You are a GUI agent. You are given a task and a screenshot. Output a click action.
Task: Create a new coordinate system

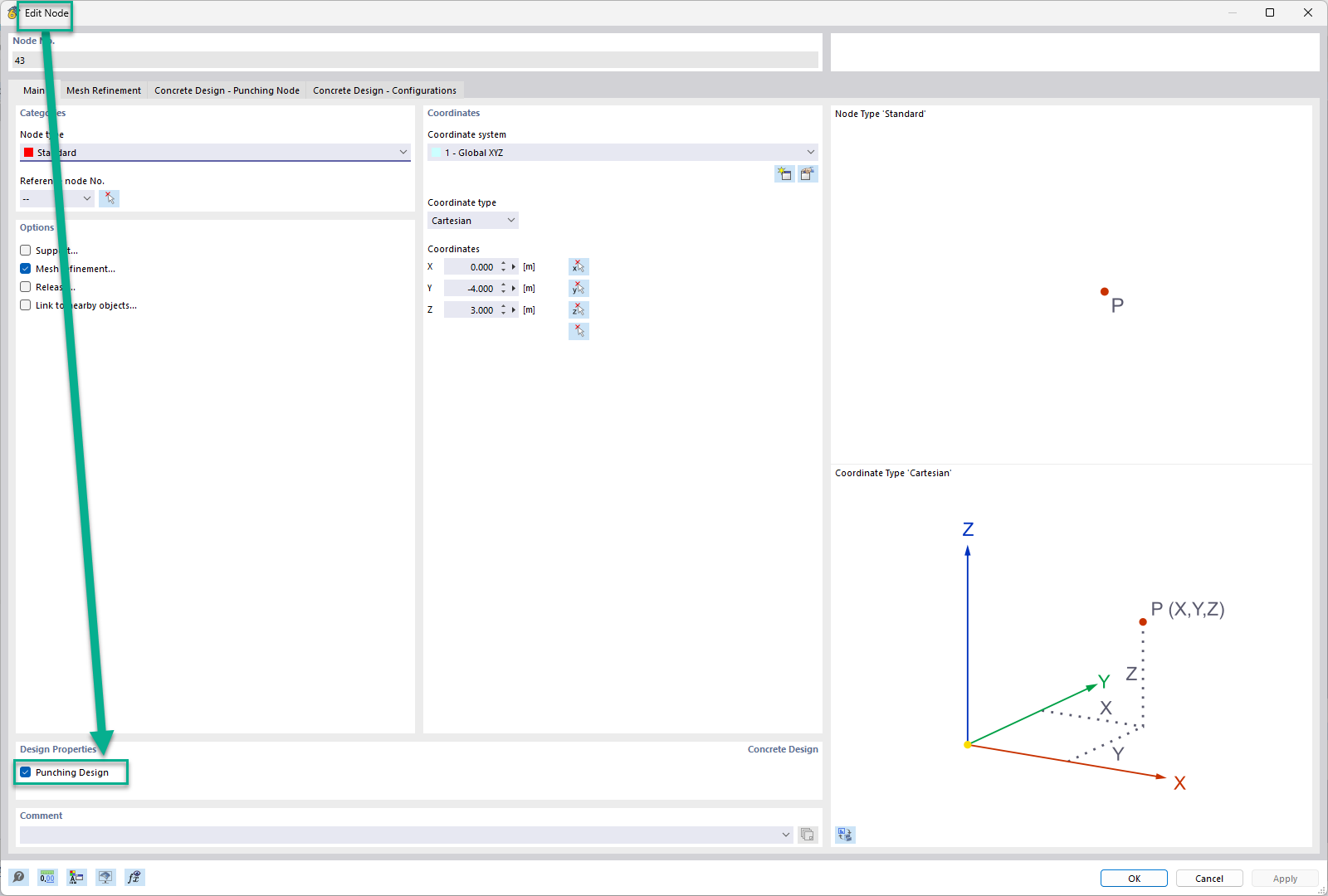[x=784, y=174]
